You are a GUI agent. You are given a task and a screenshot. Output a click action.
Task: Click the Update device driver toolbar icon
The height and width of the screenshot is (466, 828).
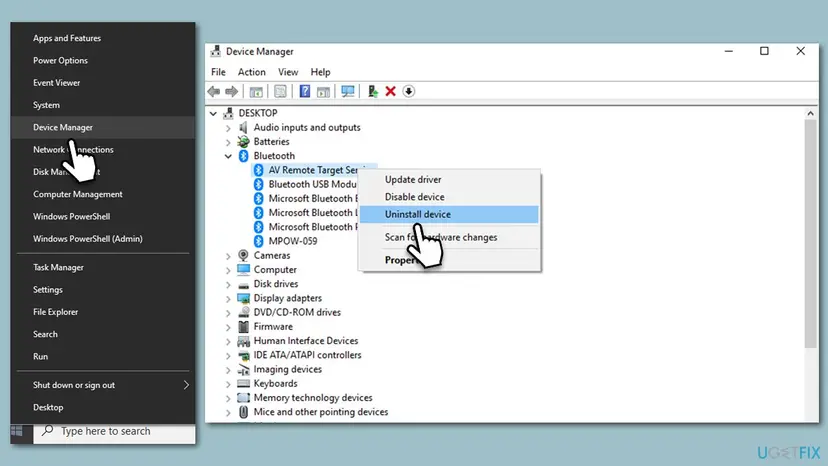point(373,91)
